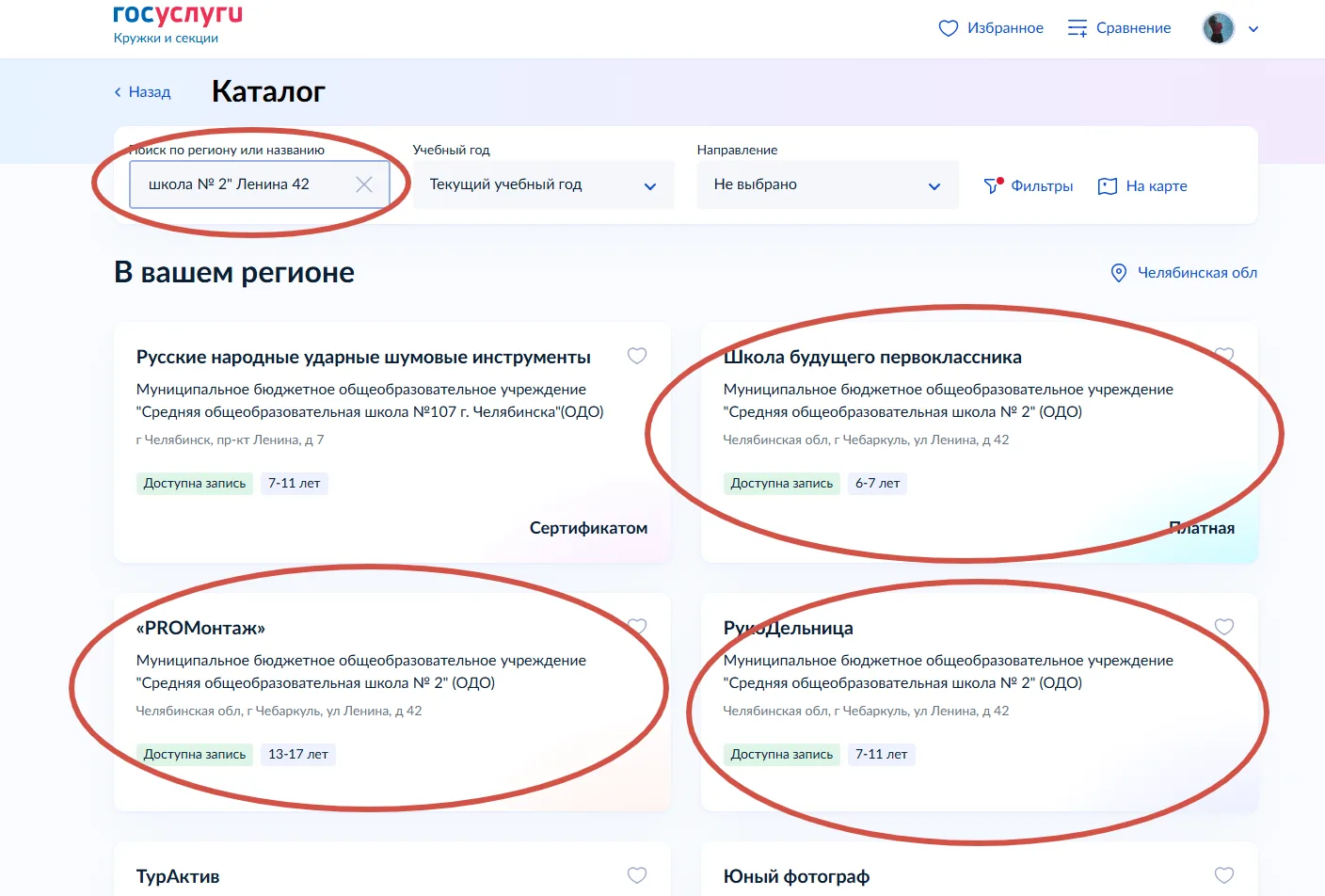This screenshot has width=1325, height=896.
Task: Go back via the Назад link
Action: [x=142, y=92]
